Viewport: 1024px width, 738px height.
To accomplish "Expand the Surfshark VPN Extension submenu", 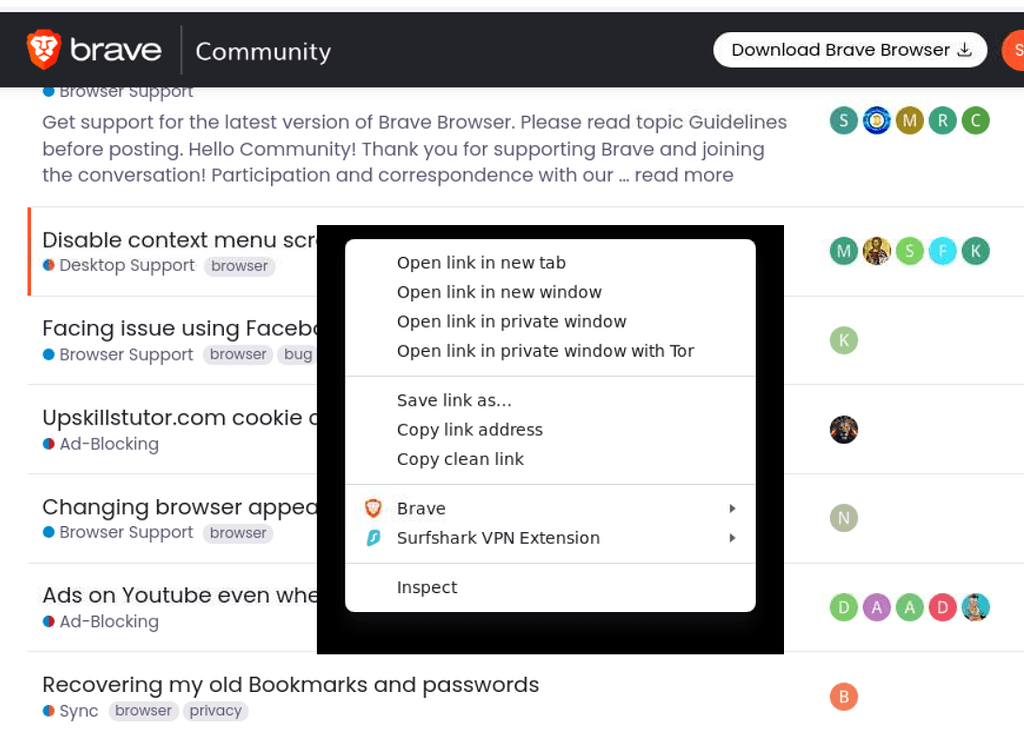I will (x=733, y=538).
